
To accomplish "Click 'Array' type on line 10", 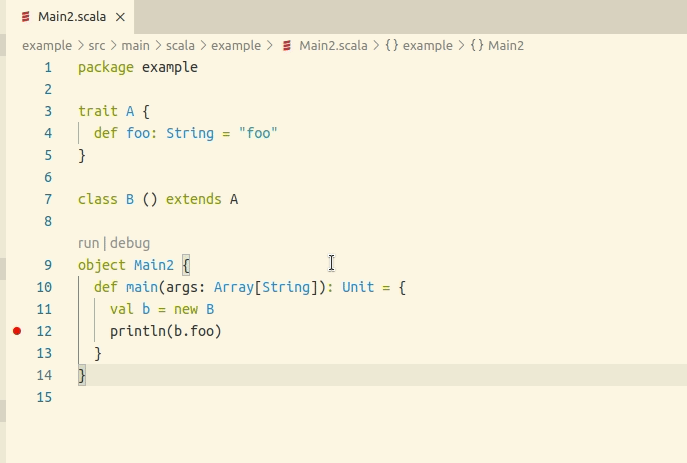I will click(x=234, y=287).
